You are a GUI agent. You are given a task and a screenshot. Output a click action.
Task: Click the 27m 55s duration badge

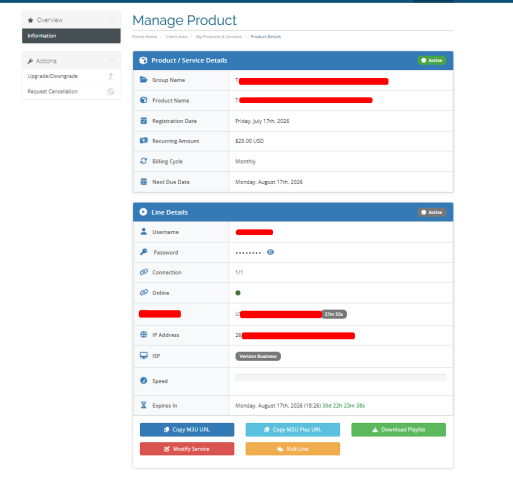coord(334,314)
